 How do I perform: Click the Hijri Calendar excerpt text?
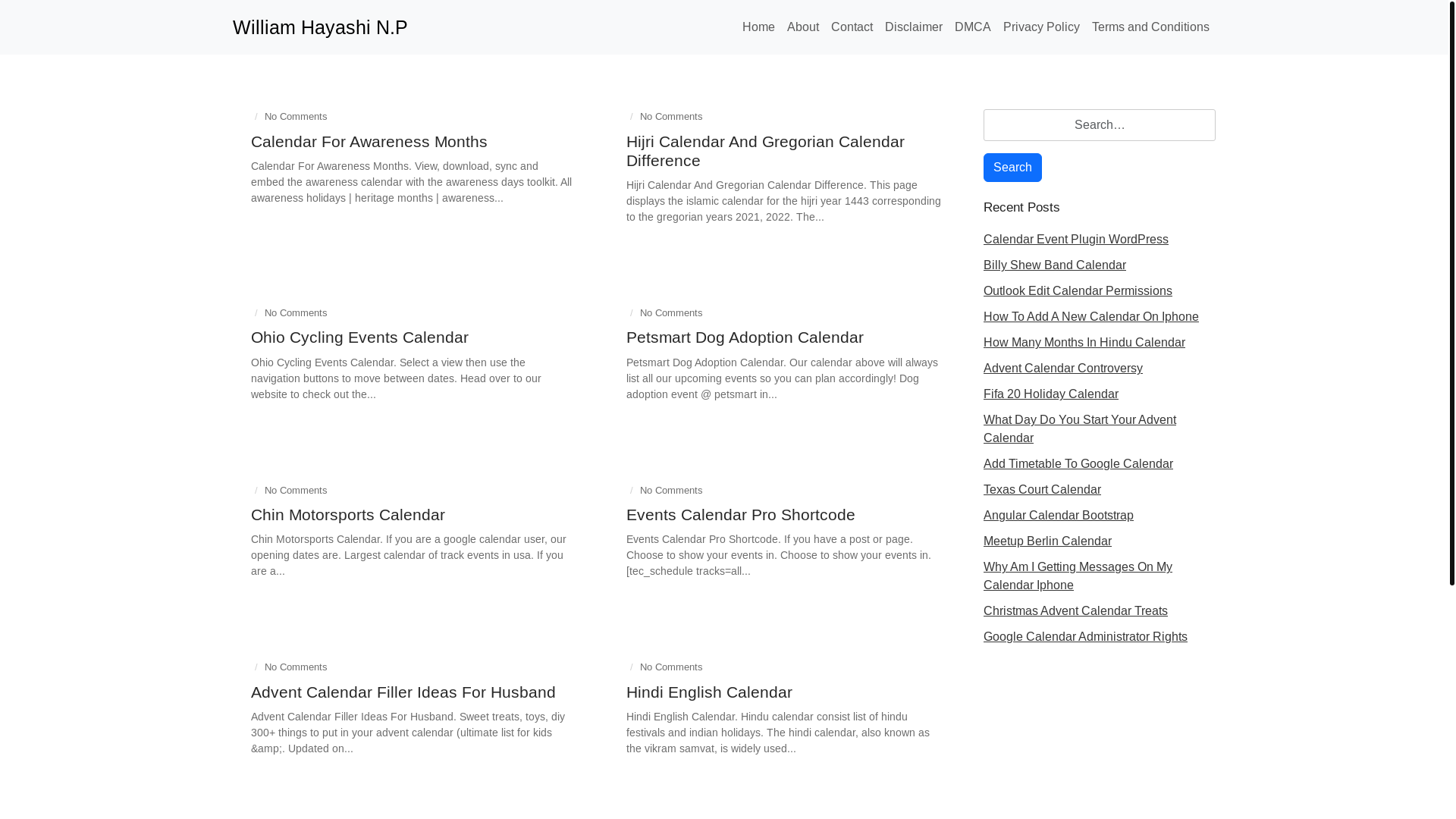coord(783,201)
